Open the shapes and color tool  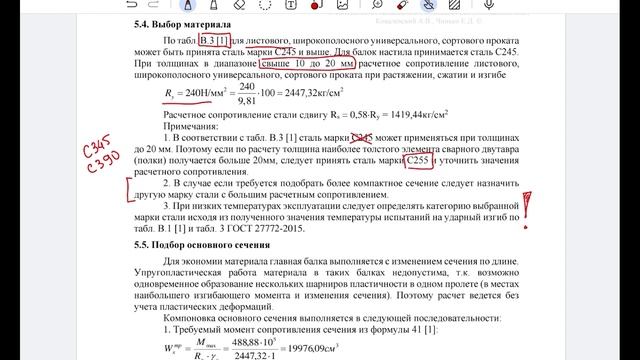(317, 4)
